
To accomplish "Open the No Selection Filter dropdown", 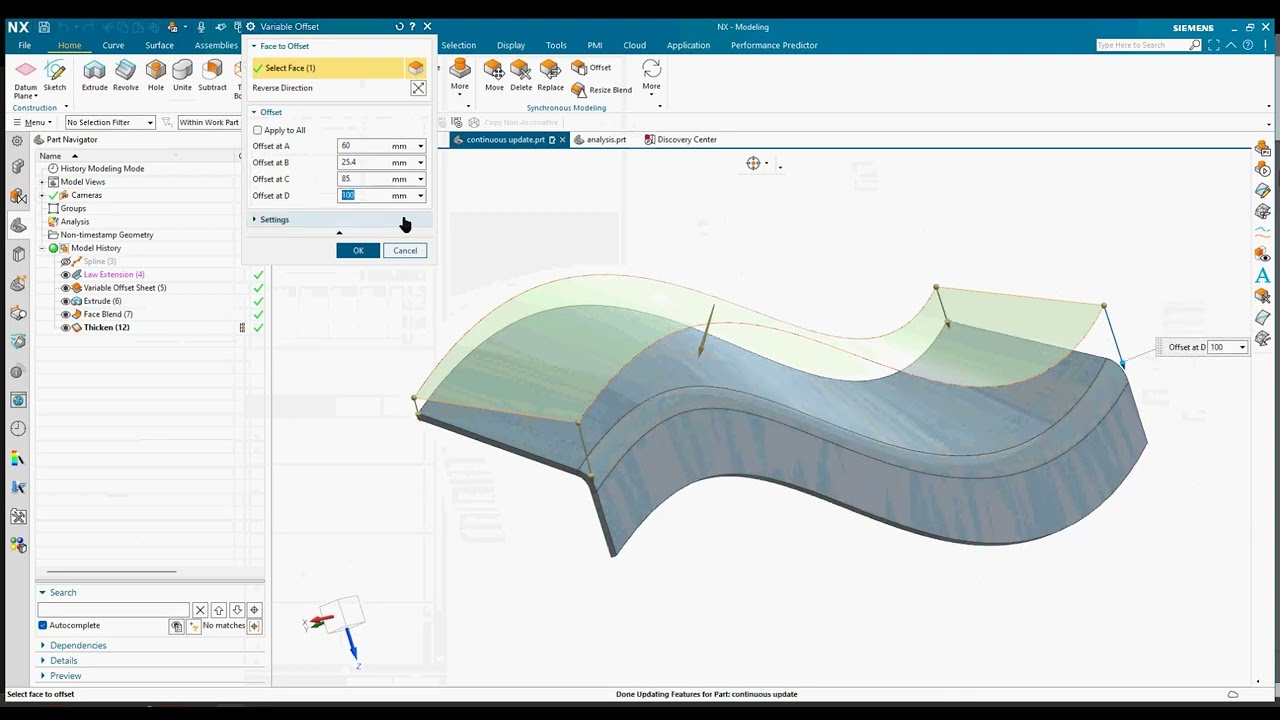I will pyautogui.click(x=110, y=122).
